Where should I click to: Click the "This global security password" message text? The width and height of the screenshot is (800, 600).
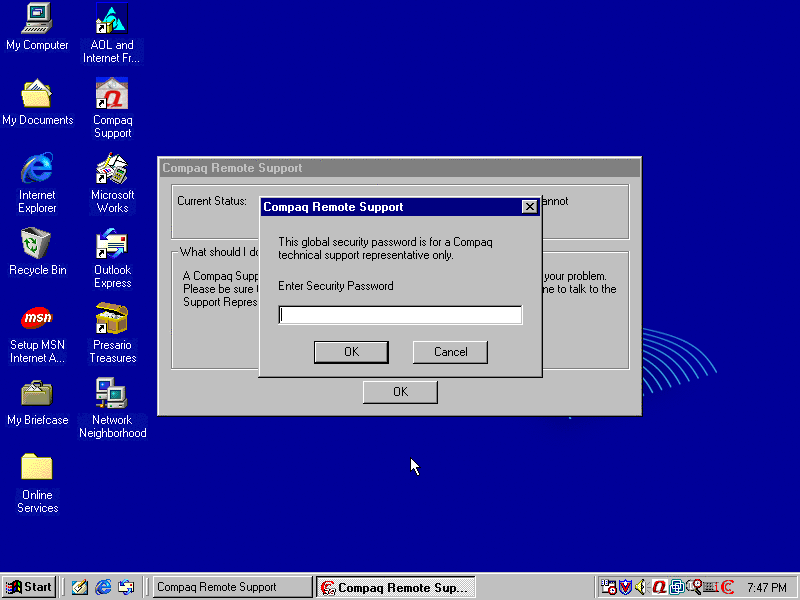point(385,248)
